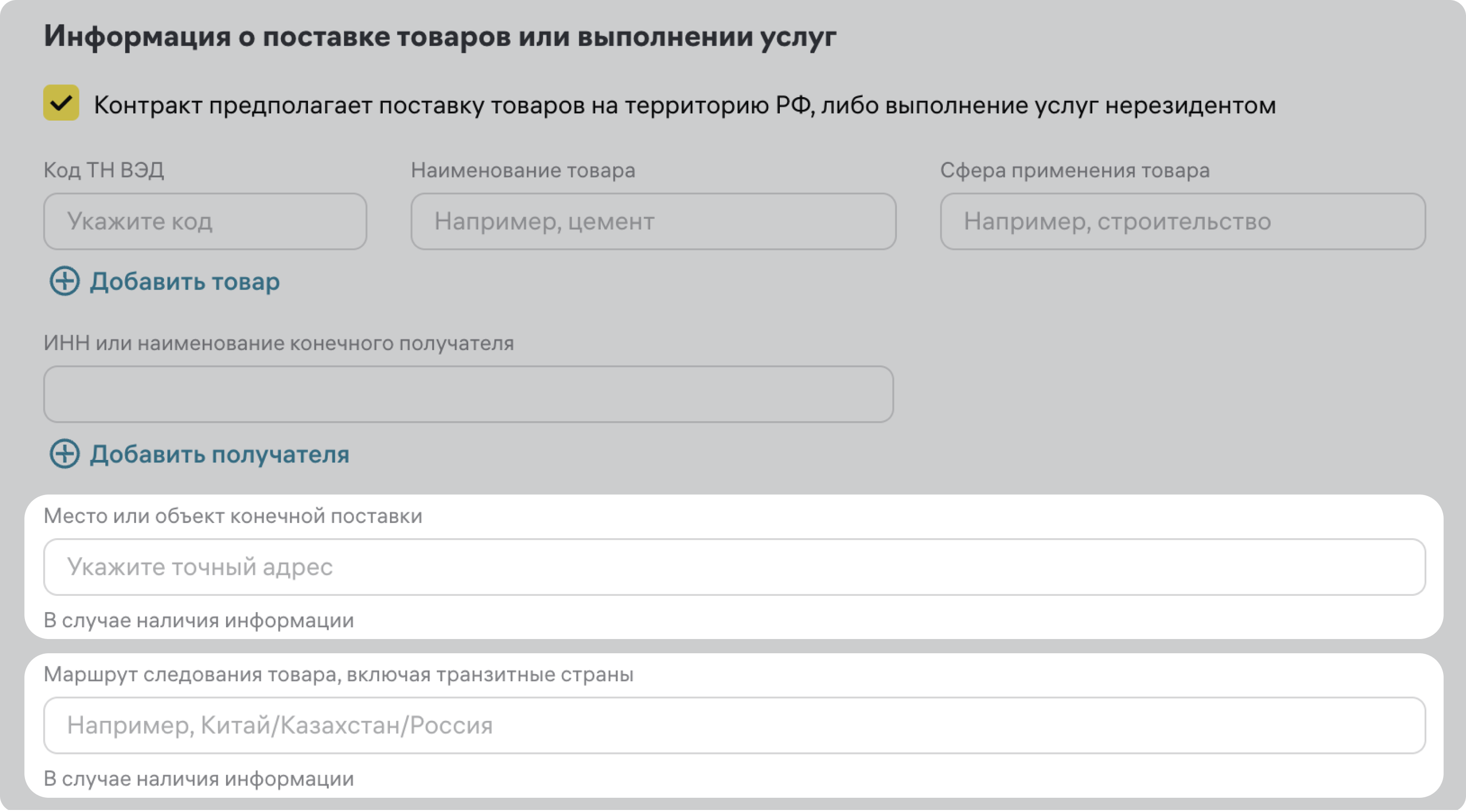Screen dimensions: 1466x812
Task: Click the 'Код ТН ВЭД' field label
Action: click(103, 170)
